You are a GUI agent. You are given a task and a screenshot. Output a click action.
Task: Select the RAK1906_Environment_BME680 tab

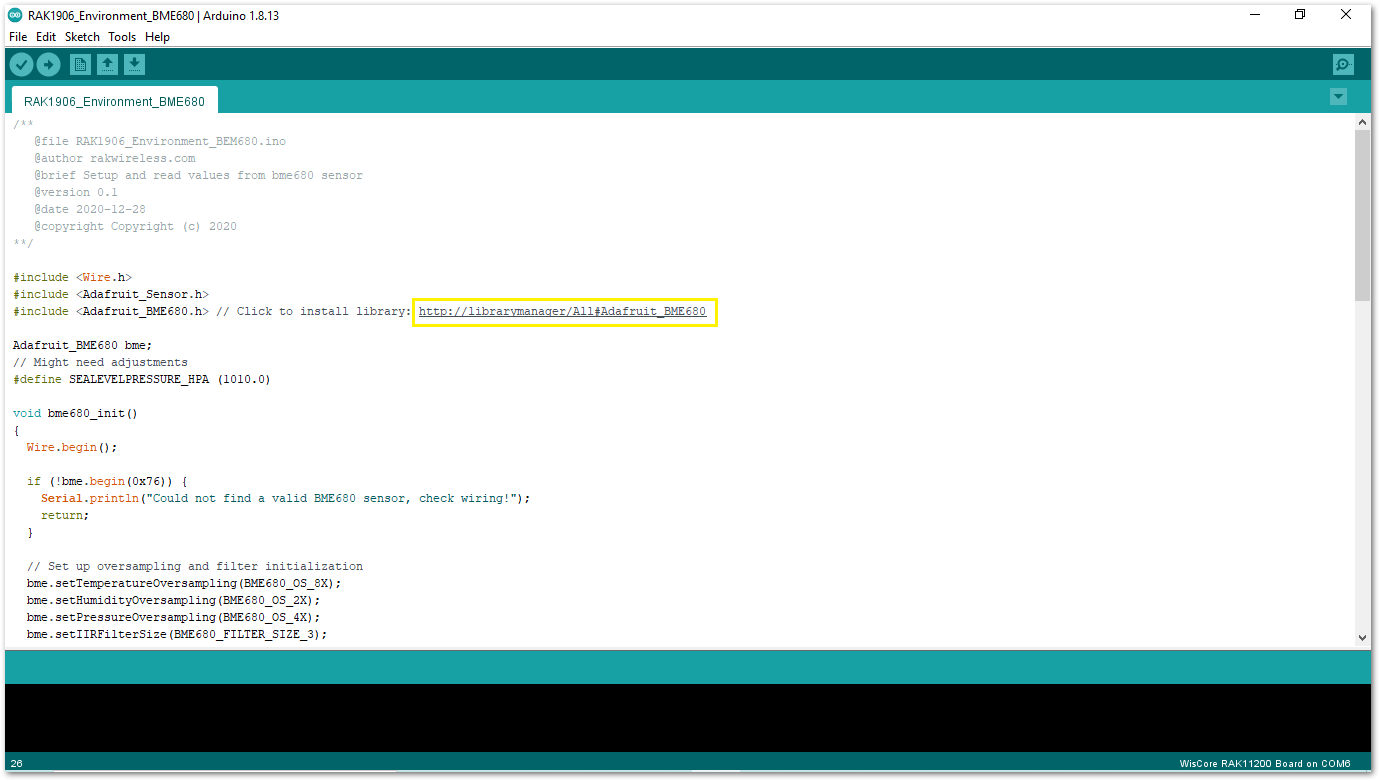click(114, 101)
